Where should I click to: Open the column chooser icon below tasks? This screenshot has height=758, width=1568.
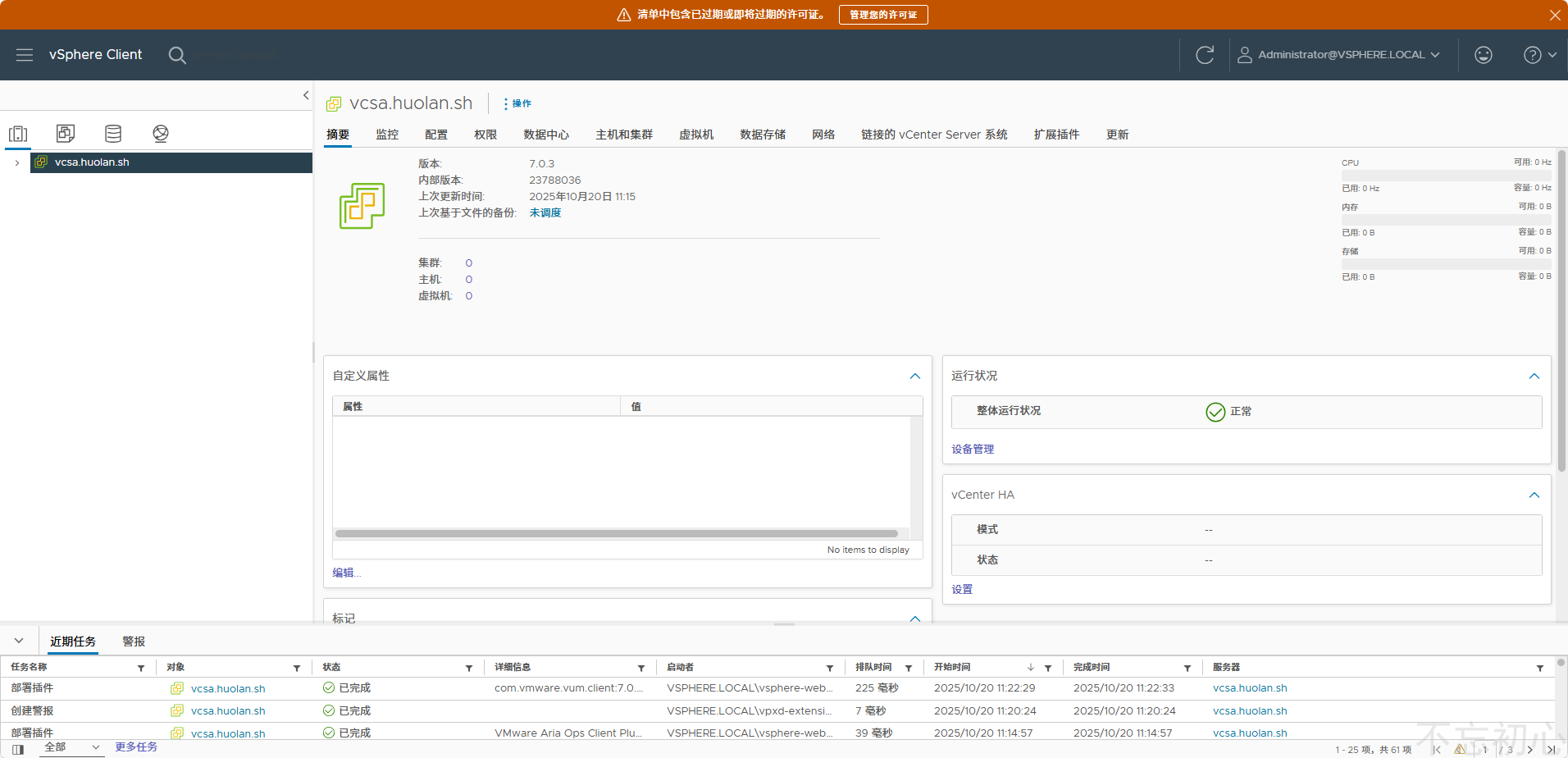18,749
